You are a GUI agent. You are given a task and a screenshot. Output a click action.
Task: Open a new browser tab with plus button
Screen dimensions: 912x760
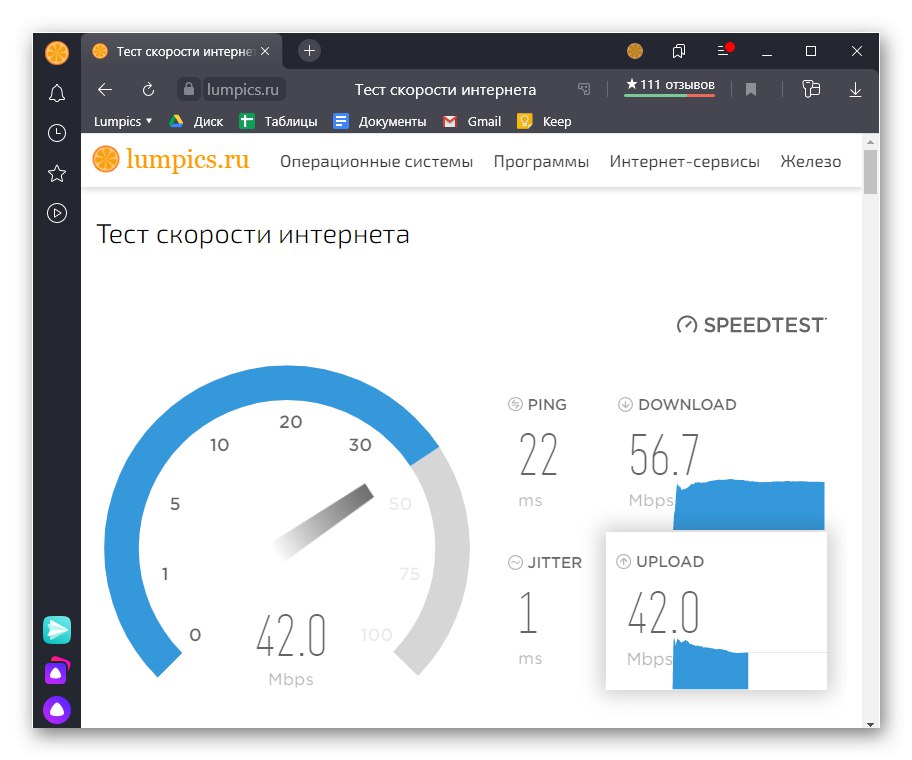[308, 50]
